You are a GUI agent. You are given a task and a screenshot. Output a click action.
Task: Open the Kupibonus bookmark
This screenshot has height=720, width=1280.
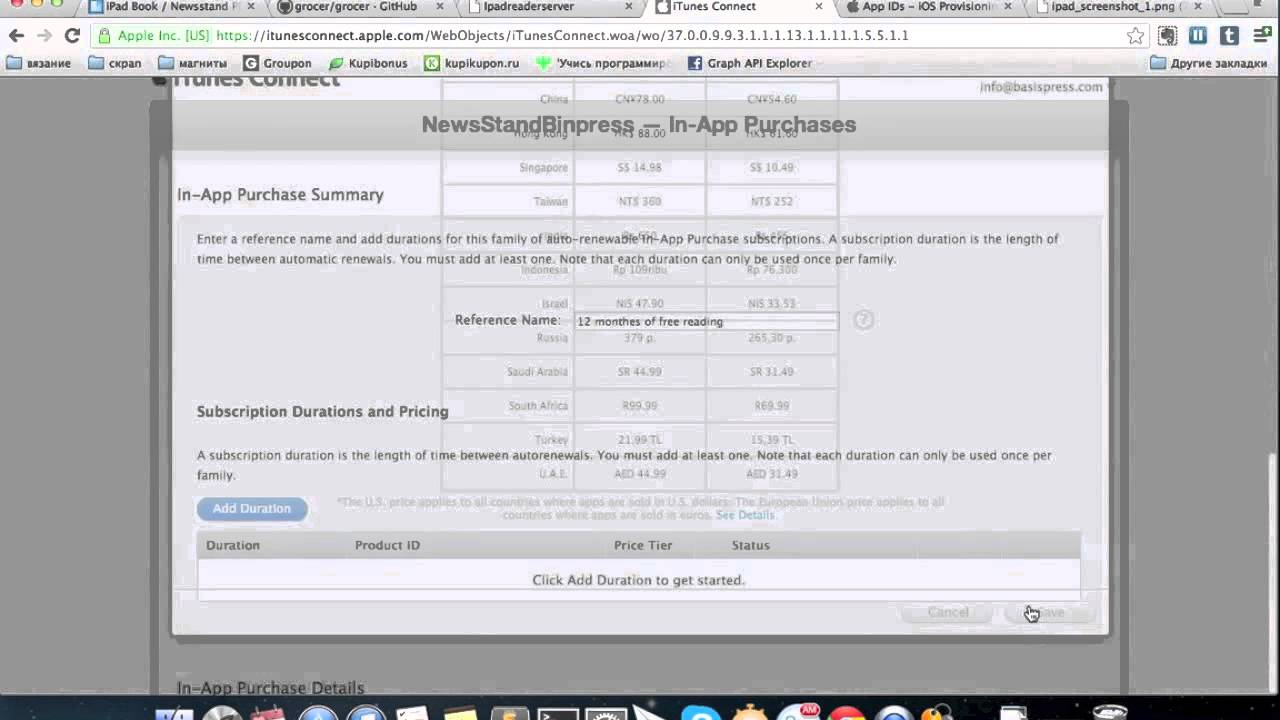pos(368,63)
